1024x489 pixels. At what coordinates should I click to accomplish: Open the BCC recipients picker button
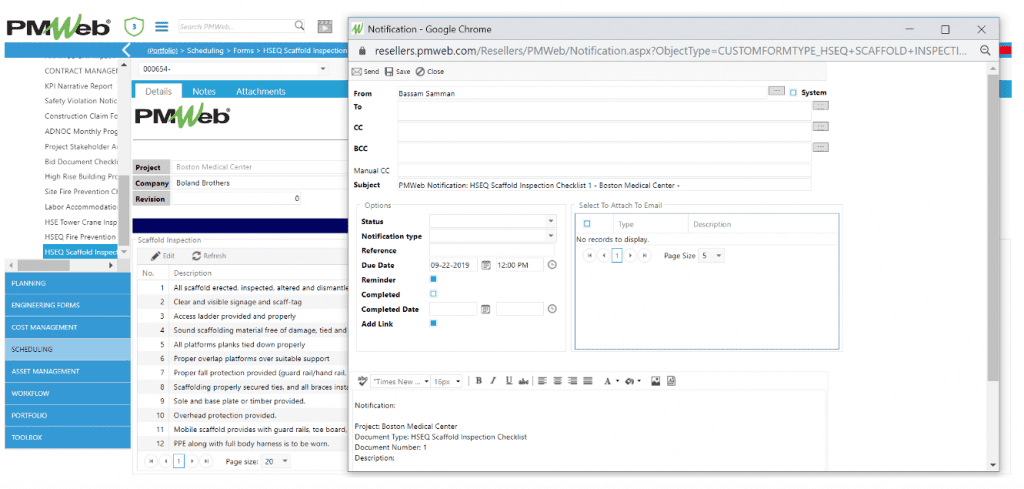pos(821,148)
